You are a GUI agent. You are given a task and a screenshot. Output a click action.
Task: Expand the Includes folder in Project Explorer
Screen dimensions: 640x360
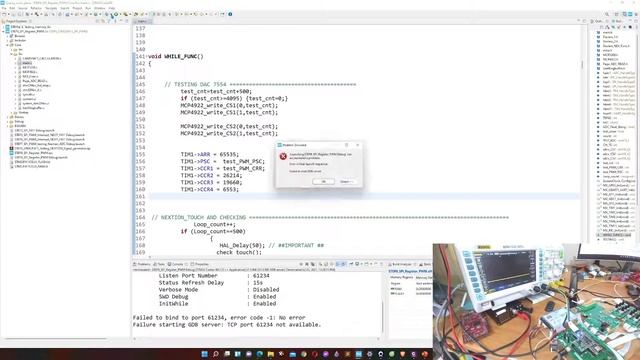pyautogui.click(x=7, y=40)
